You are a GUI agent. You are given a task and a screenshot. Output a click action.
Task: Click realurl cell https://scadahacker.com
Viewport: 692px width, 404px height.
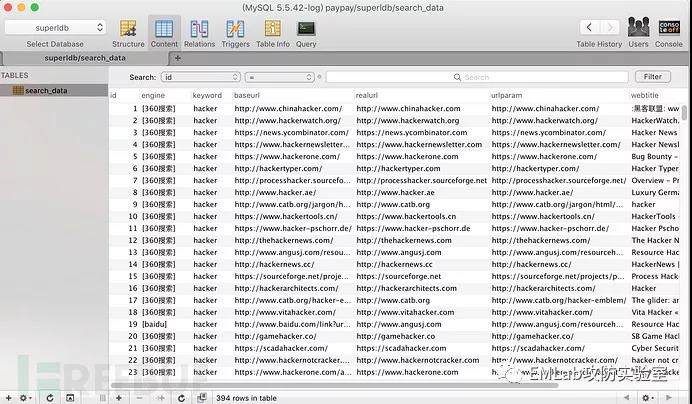click(x=401, y=348)
